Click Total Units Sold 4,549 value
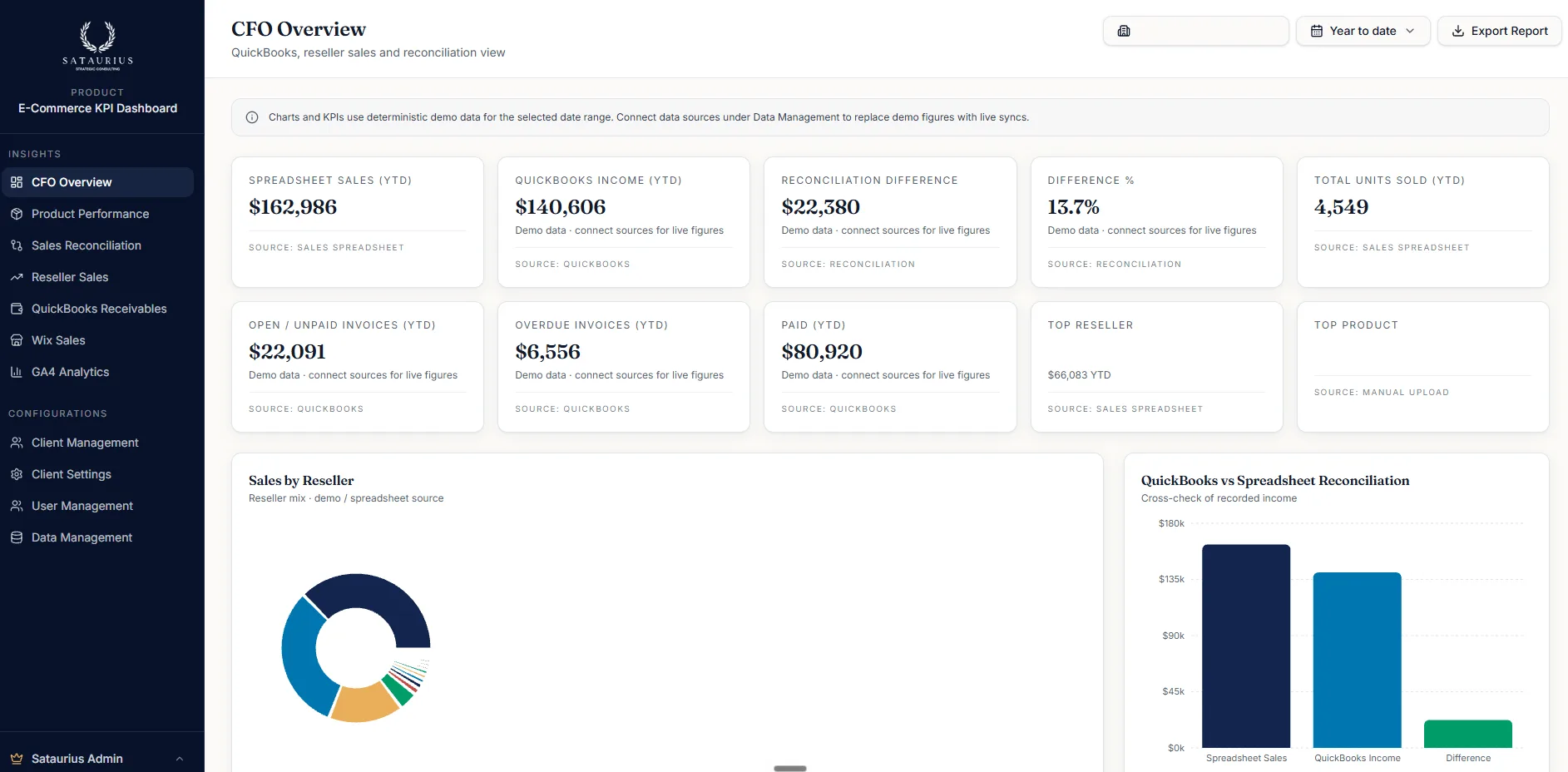1568x772 pixels. point(1341,206)
